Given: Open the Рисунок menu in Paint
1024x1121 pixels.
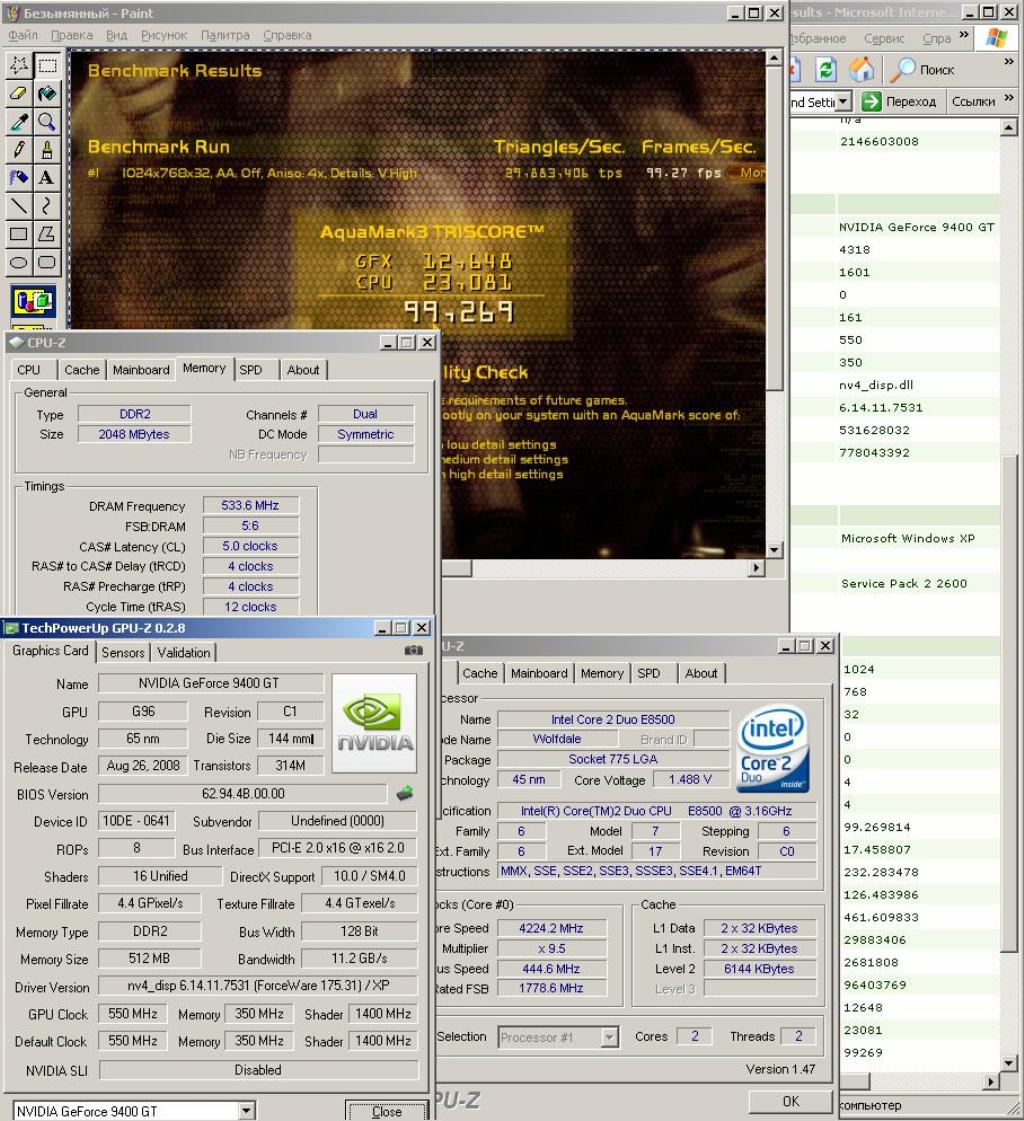Looking at the screenshot, I should [164, 35].
